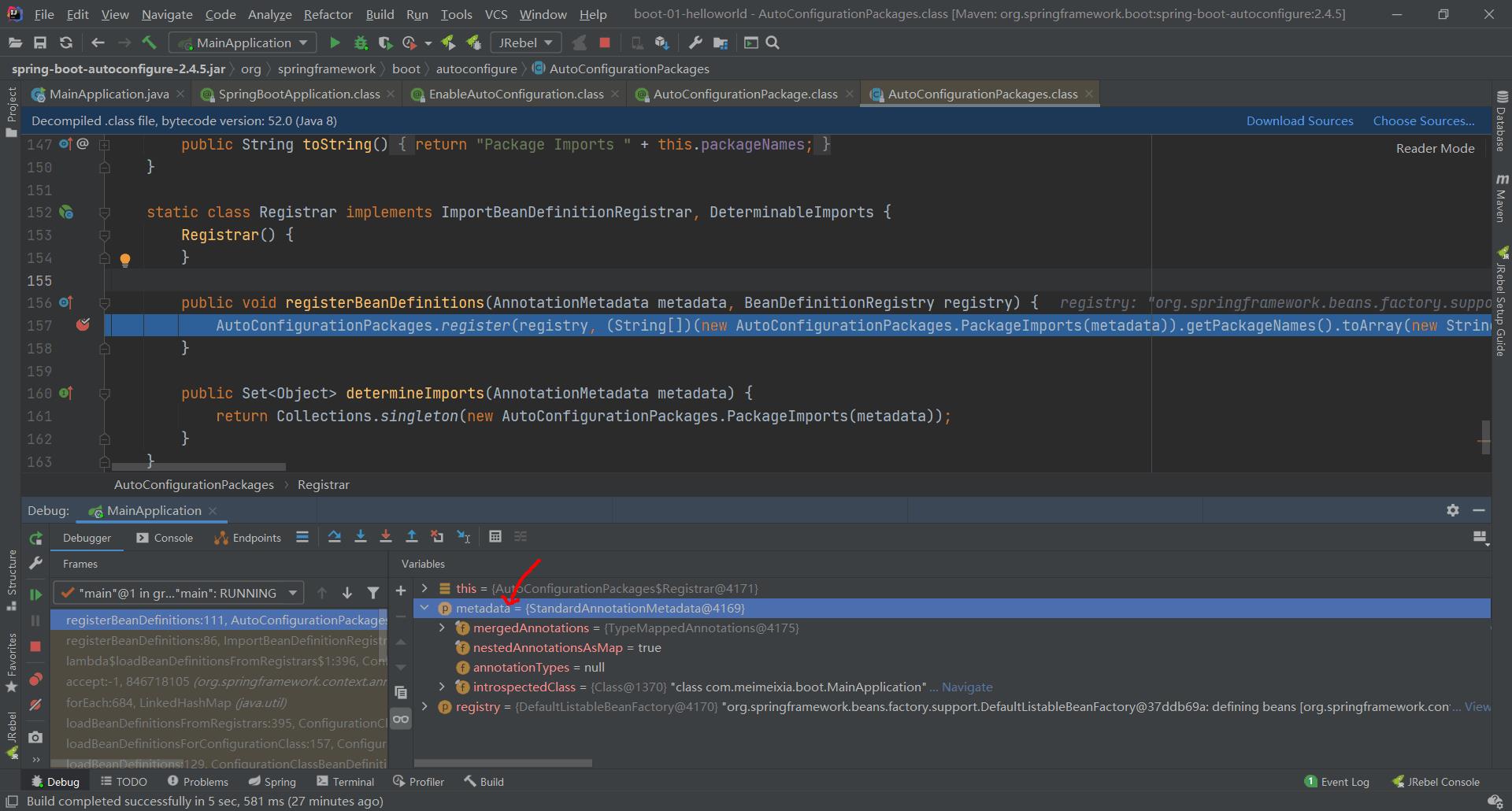Close the MainApplication.java editor tab
This screenshot has height=811, width=1512.
pos(180,94)
